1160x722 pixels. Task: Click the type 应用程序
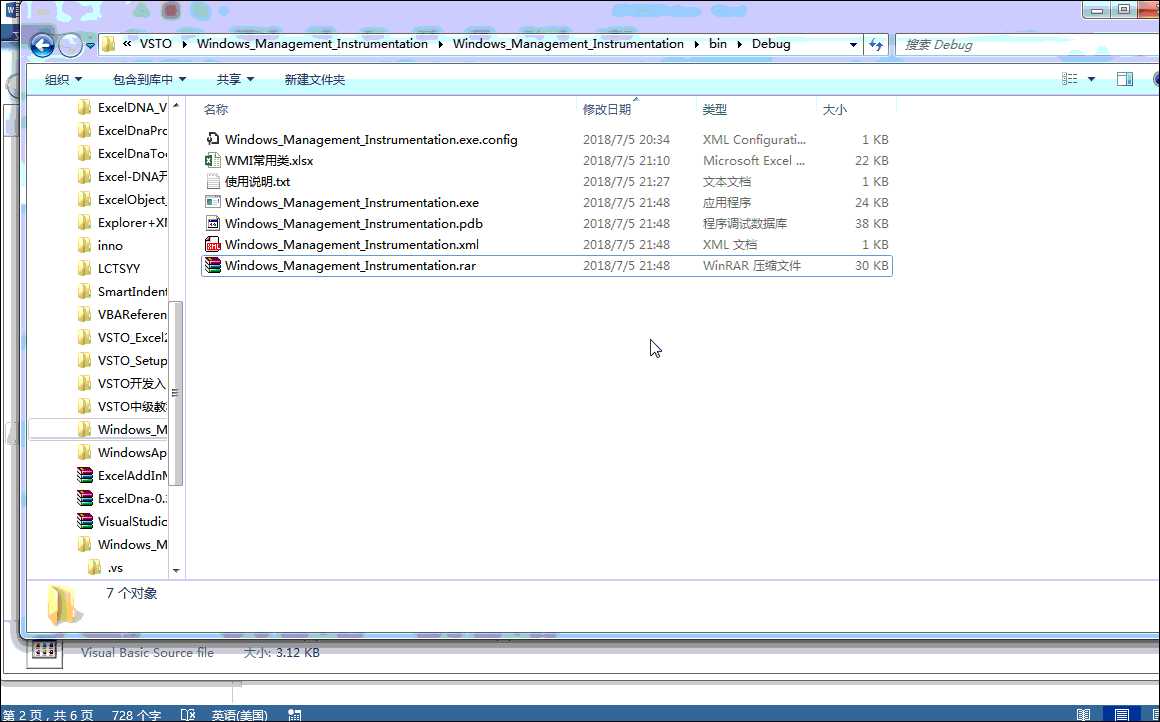pyautogui.click(x=726, y=202)
